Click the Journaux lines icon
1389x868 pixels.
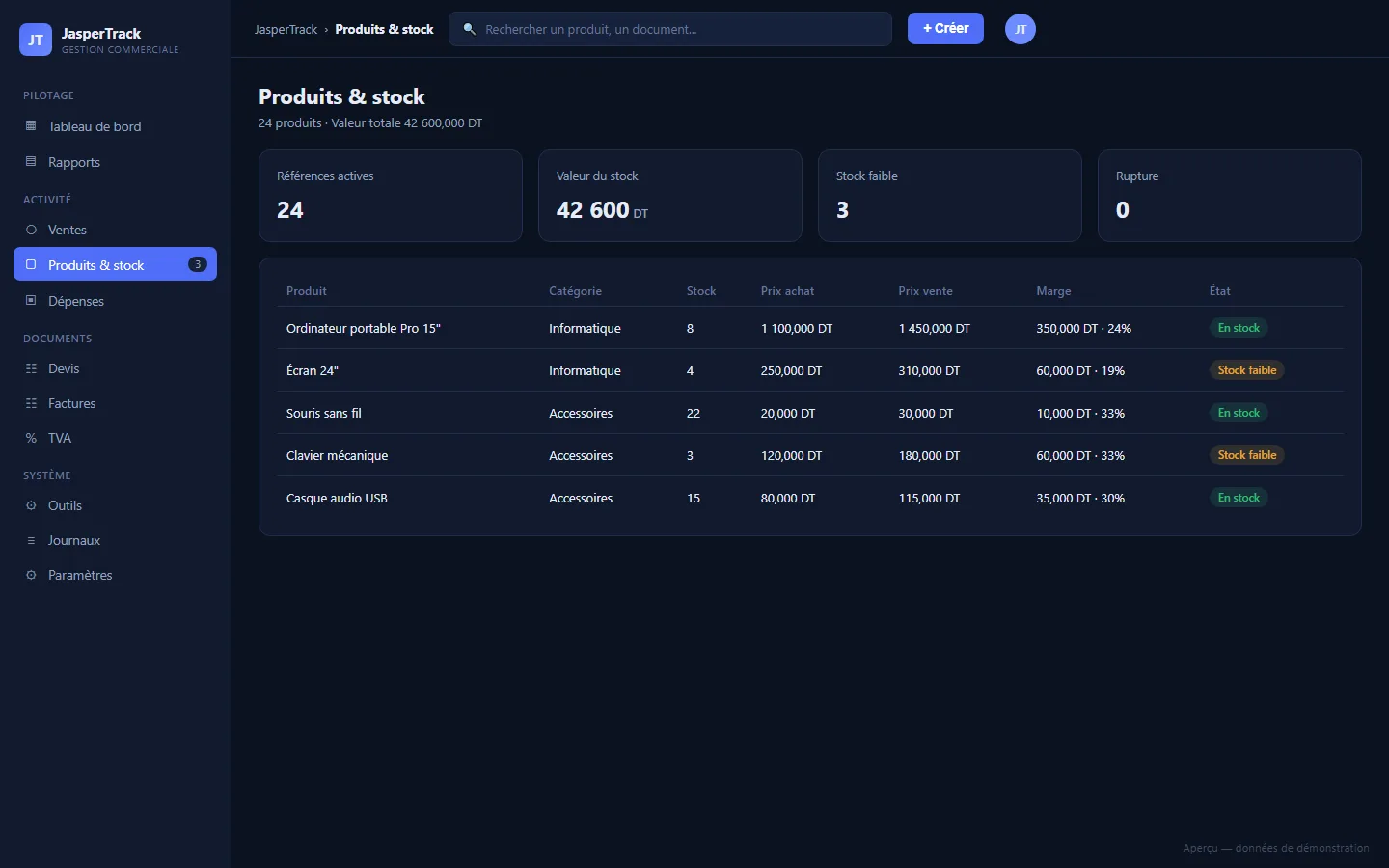31,540
